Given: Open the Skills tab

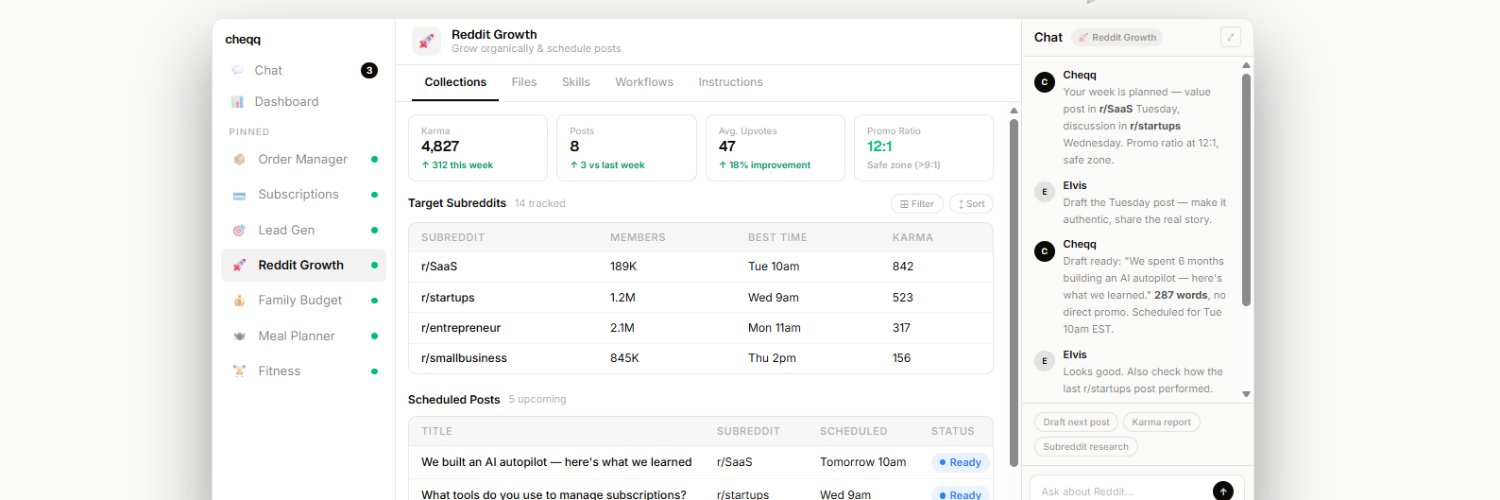Looking at the screenshot, I should coord(576,82).
